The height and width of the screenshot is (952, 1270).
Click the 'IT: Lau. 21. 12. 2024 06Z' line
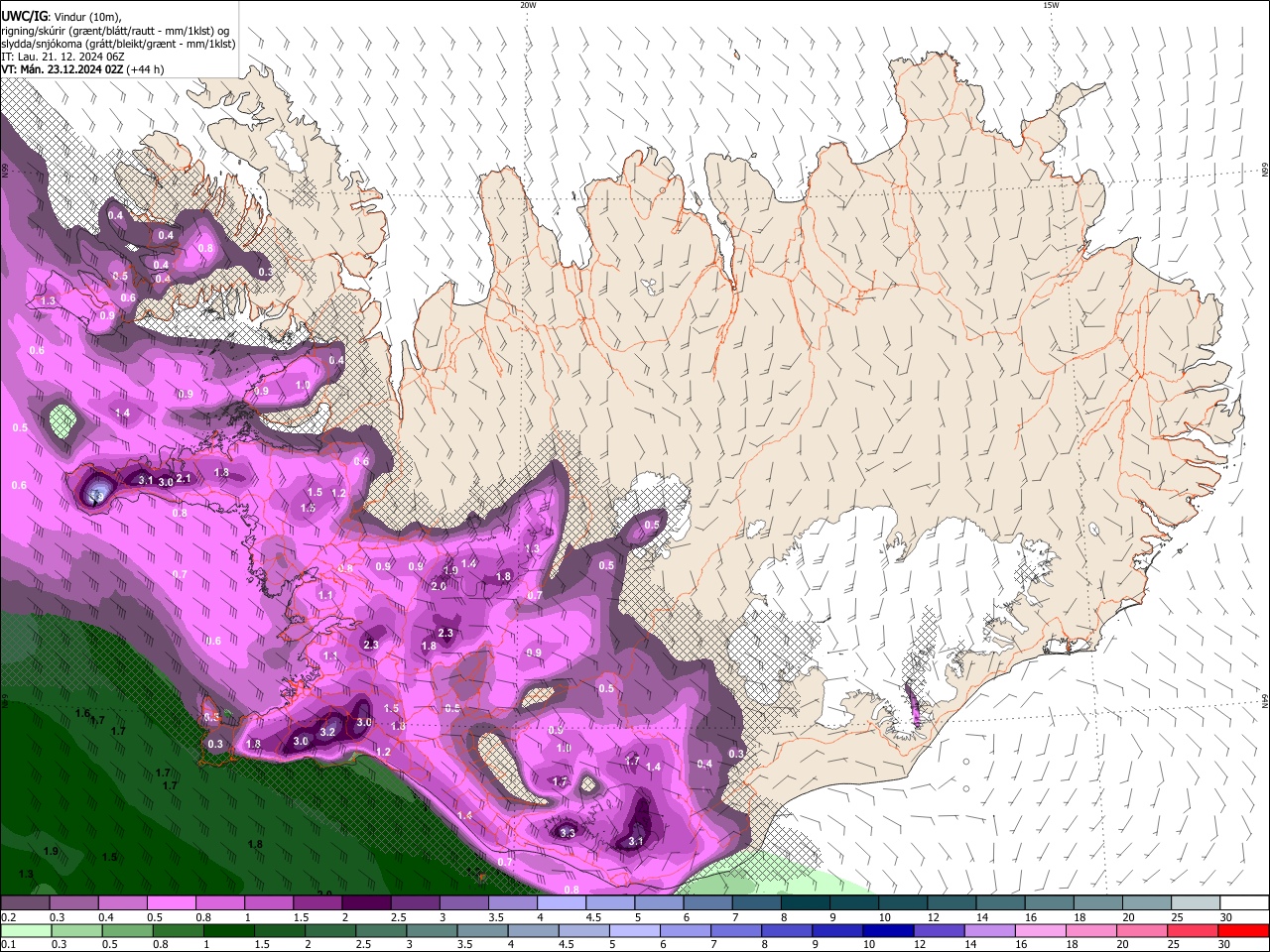point(63,57)
